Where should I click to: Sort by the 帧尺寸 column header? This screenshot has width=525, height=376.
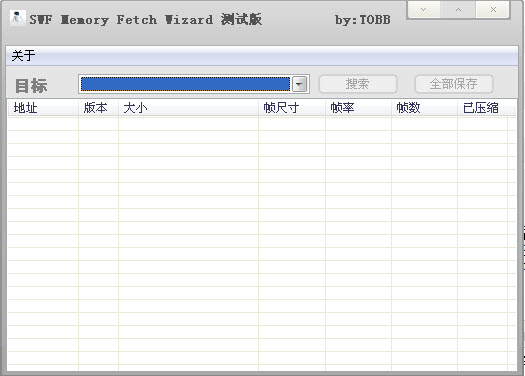[292, 108]
